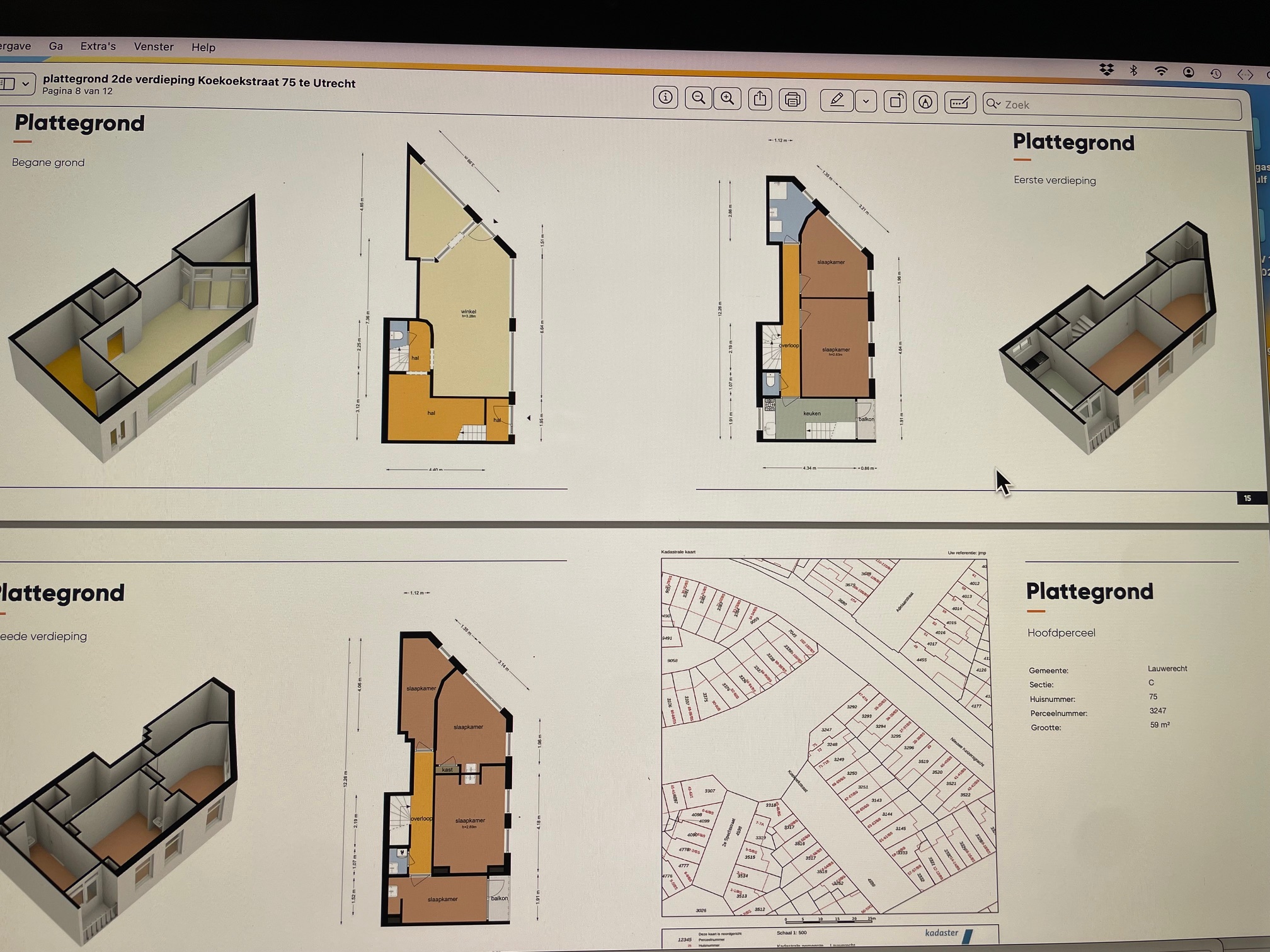The width and height of the screenshot is (1270, 952).
Task: Click the zoom in magnifier
Action: 728,98
